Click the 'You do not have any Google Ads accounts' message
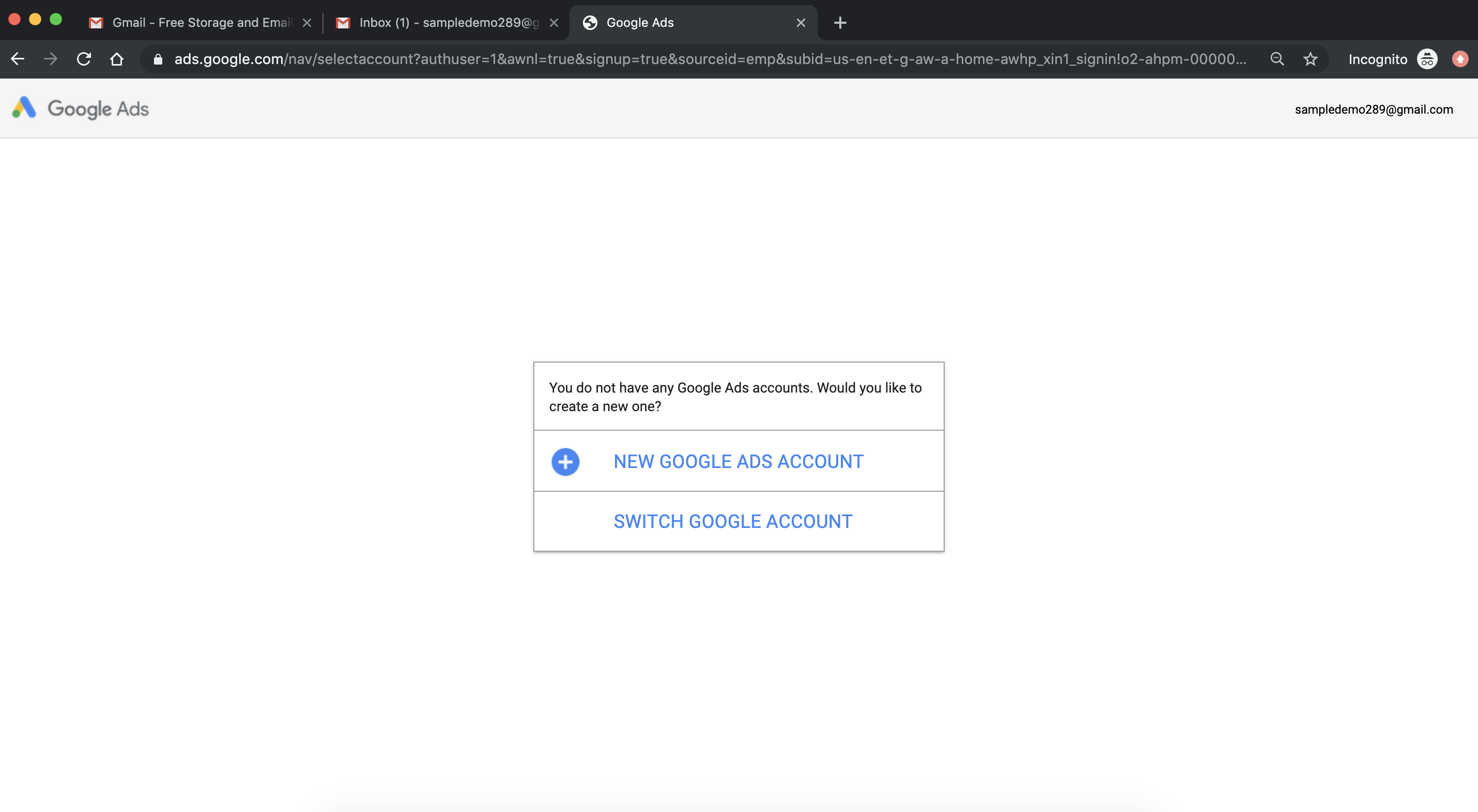 pos(735,397)
